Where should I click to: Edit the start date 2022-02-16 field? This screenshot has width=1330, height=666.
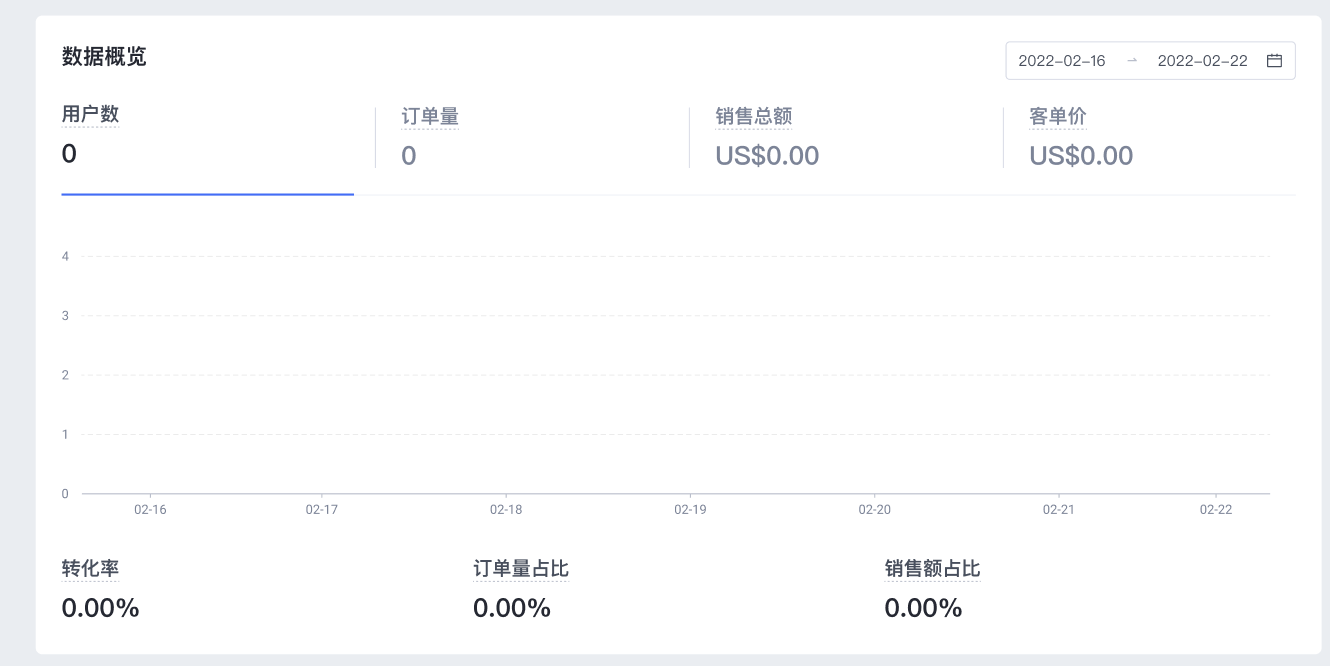pyautogui.click(x=1062, y=61)
